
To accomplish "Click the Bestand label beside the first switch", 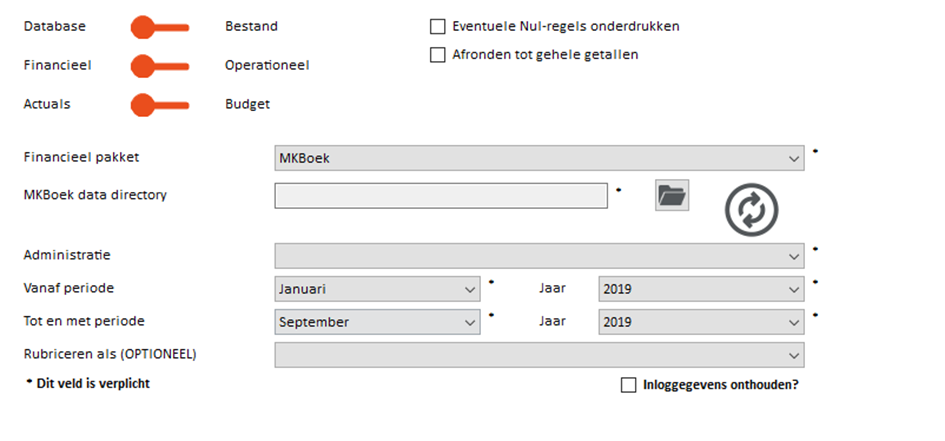I will [251, 27].
